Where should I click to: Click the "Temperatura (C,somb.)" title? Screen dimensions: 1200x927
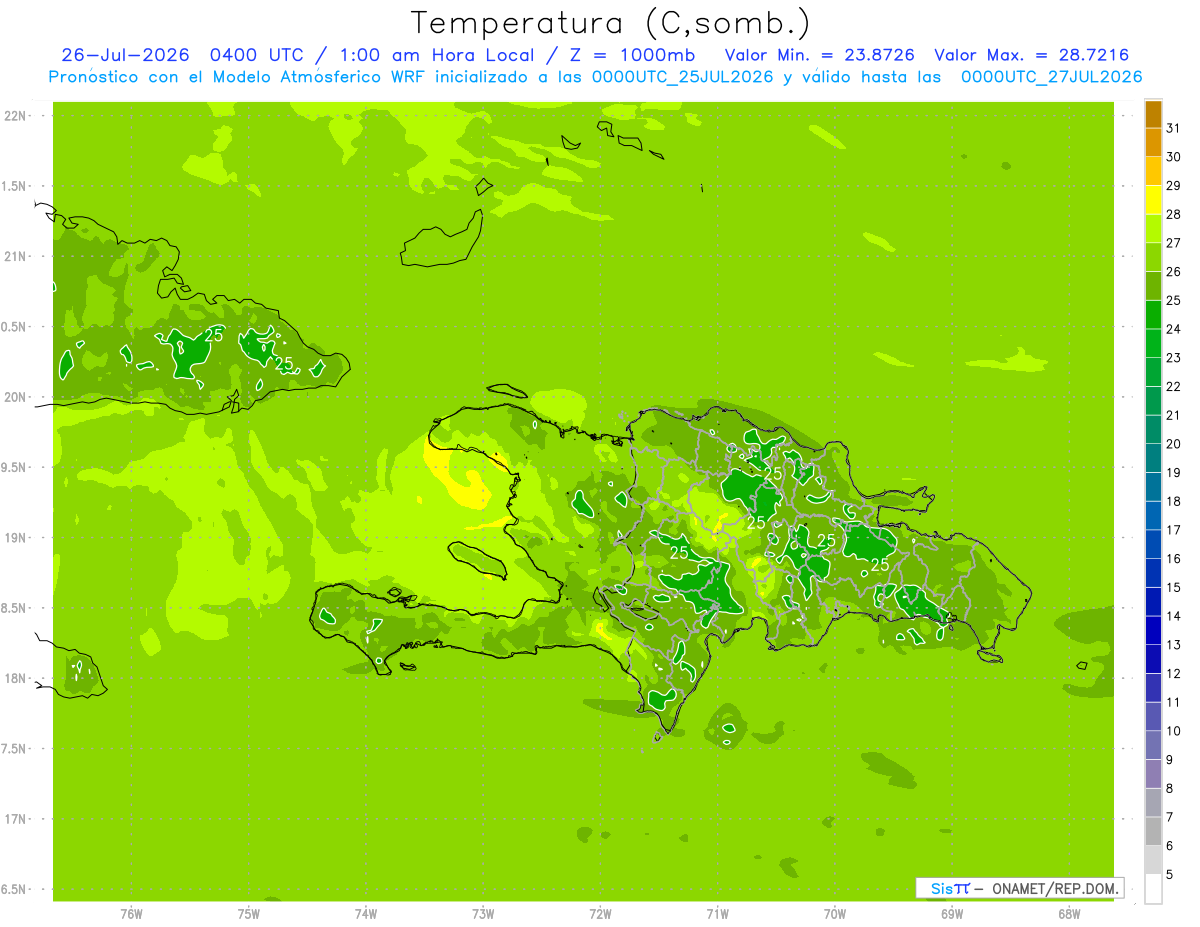(610, 23)
